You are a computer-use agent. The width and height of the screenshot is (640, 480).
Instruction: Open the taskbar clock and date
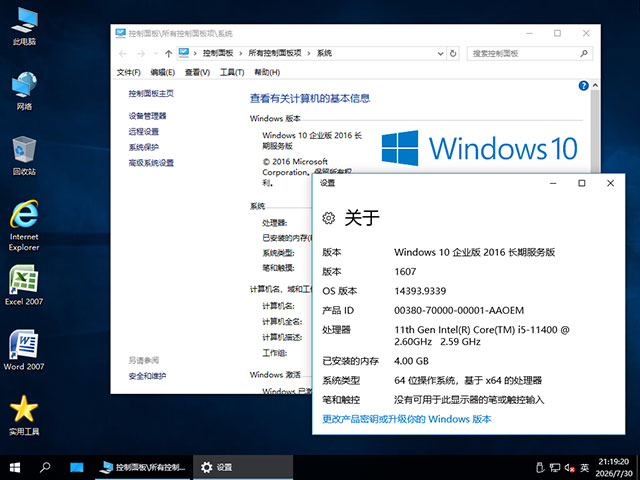pyautogui.click(x=613, y=467)
